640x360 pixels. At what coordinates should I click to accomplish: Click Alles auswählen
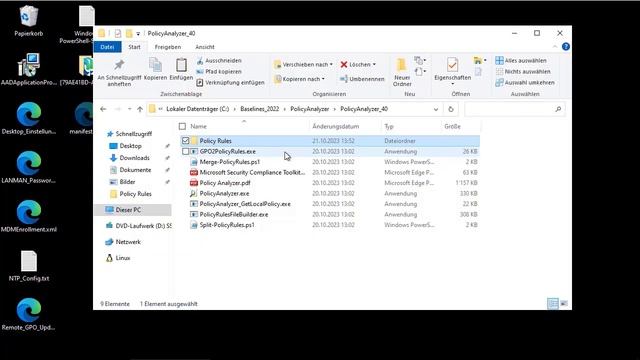tap(521, 60)
